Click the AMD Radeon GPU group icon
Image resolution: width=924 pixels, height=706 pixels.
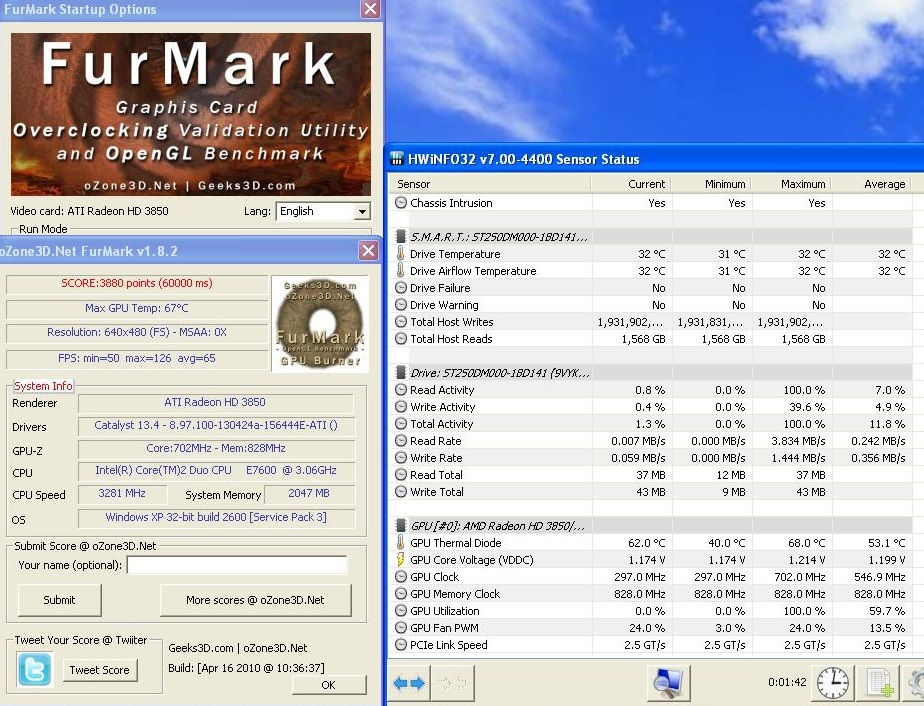(x=401, y=526)
